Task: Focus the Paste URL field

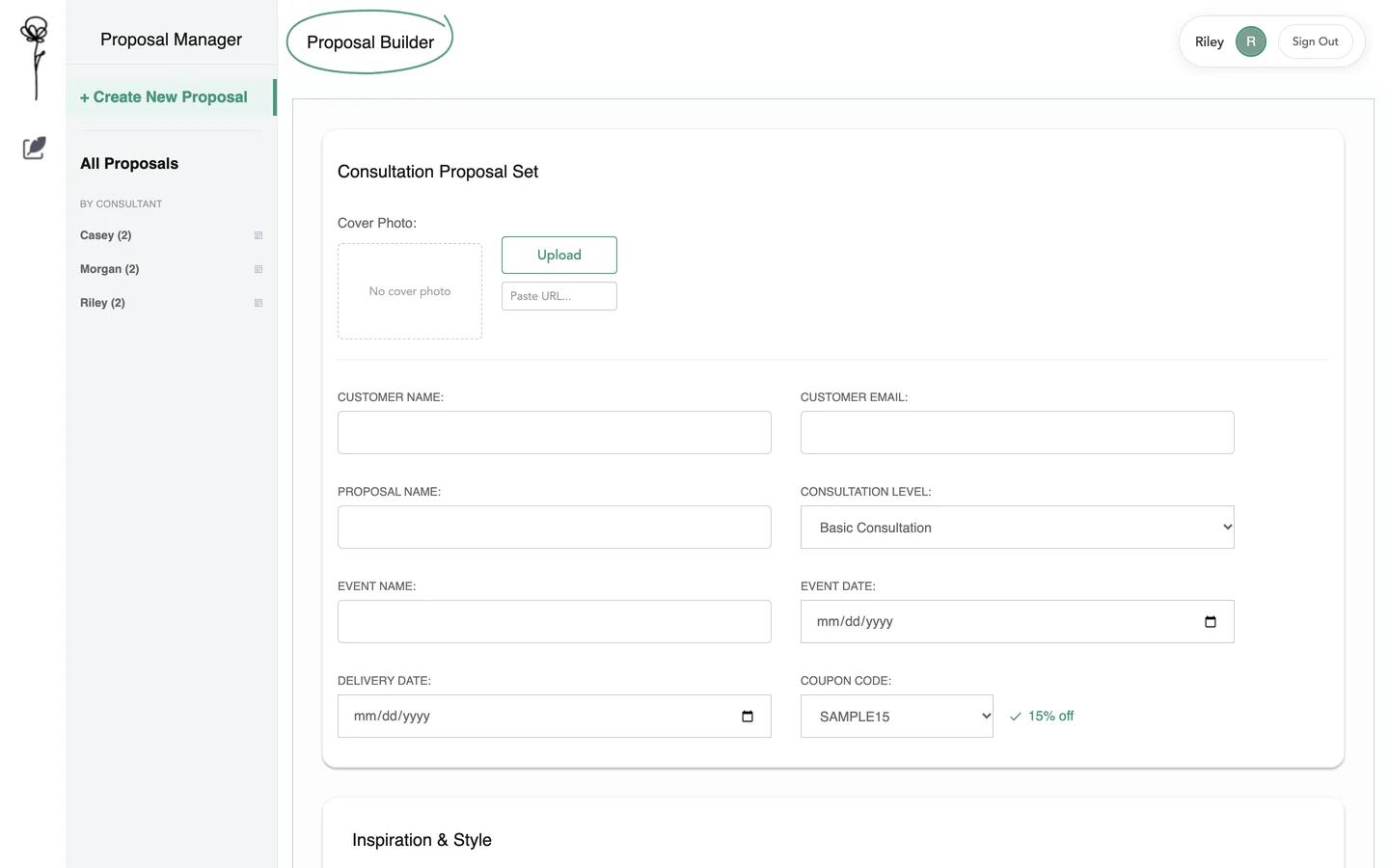Action: click(559, 296)
